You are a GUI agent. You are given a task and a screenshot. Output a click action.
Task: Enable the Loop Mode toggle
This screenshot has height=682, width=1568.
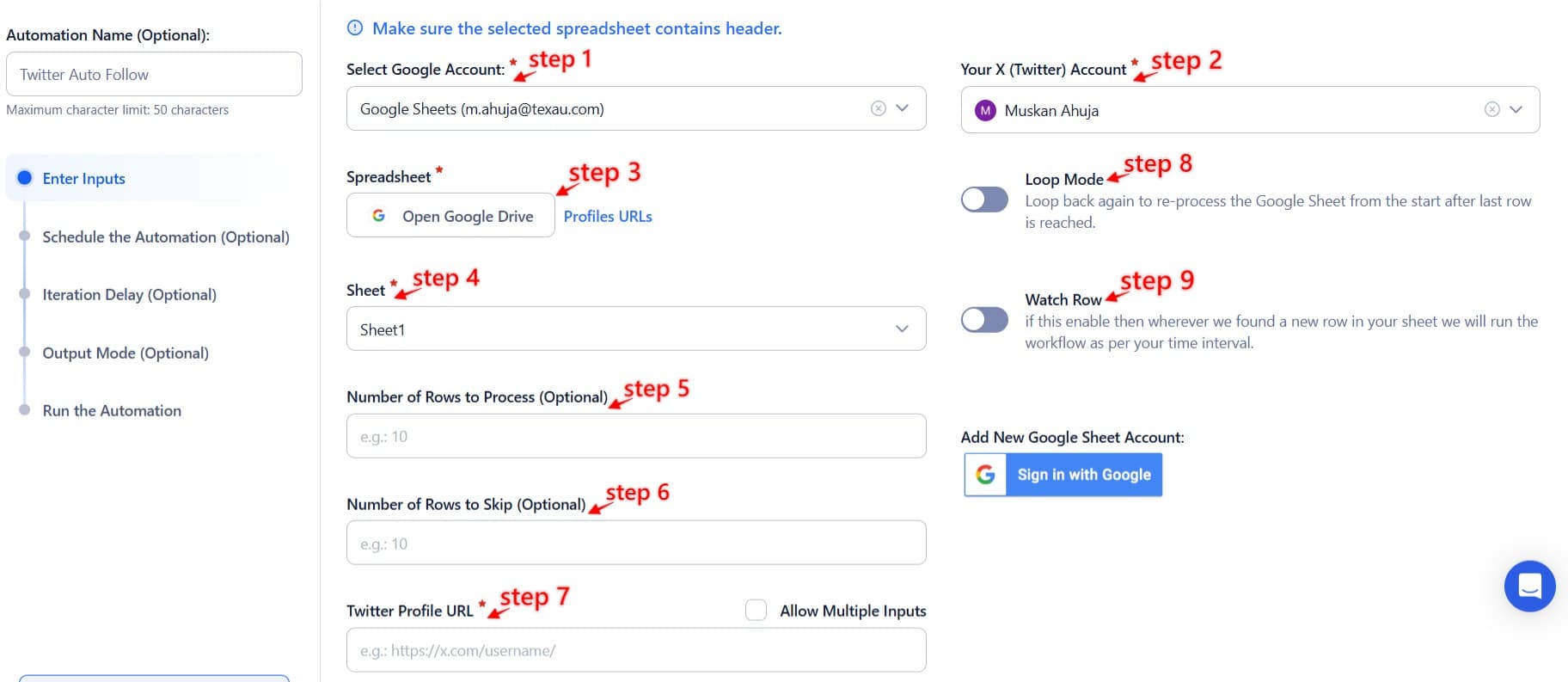click(984, 200)
